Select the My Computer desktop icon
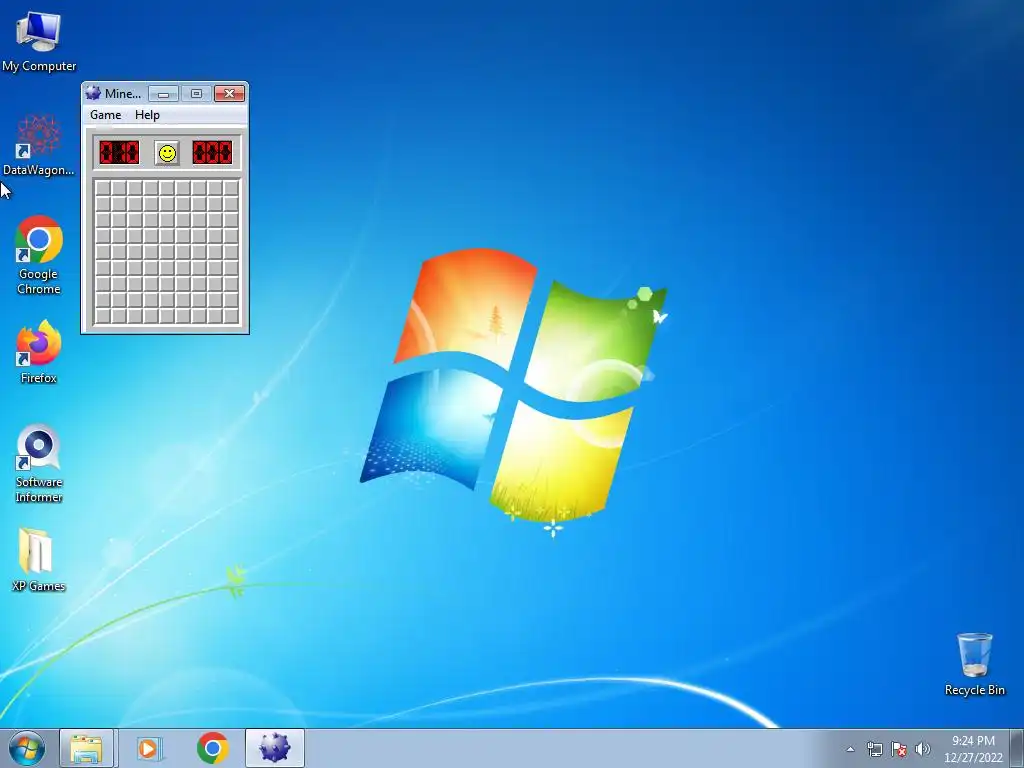 (x=39, y=41)
